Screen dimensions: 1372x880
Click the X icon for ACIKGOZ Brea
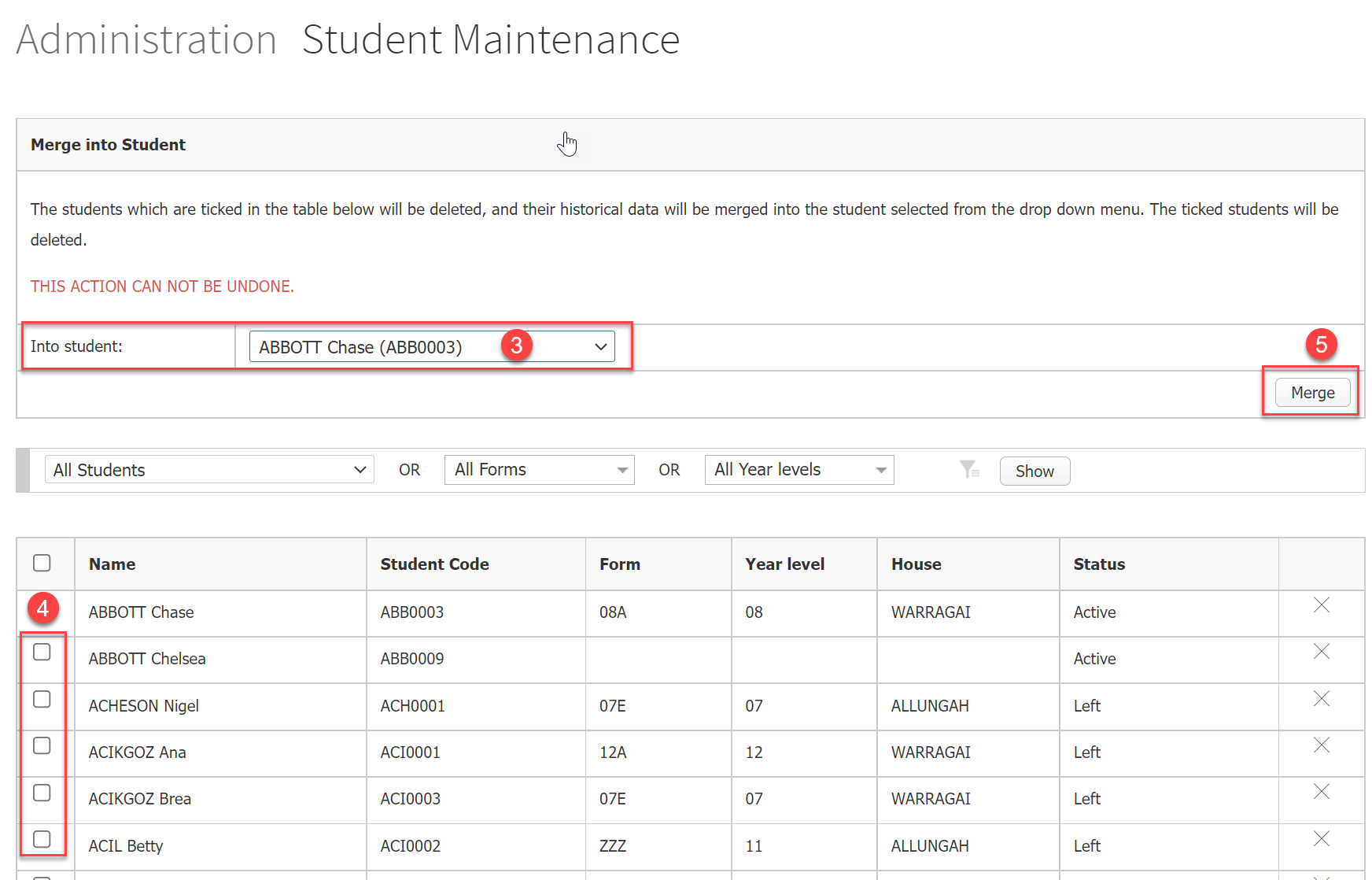click(x=1321, y=791)
